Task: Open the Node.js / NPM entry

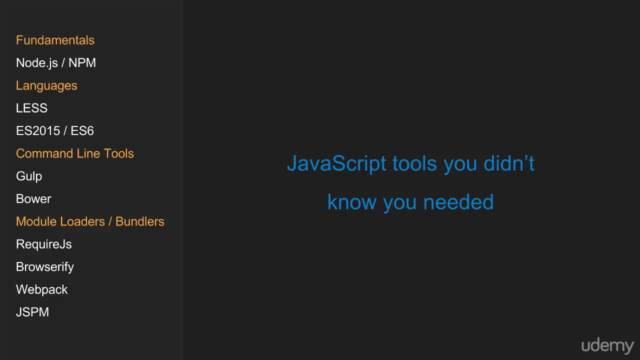Action: pyautogui.click(x=56, y=63)
